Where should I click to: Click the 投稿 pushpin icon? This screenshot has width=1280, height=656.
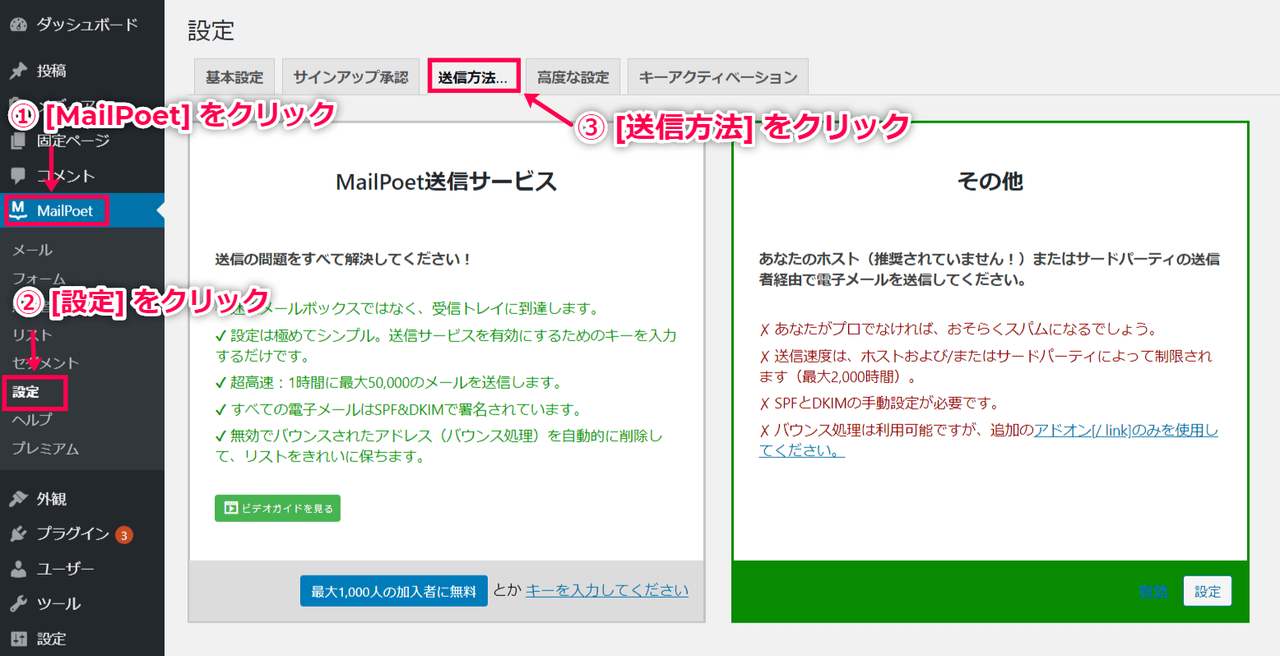[18, 71]
